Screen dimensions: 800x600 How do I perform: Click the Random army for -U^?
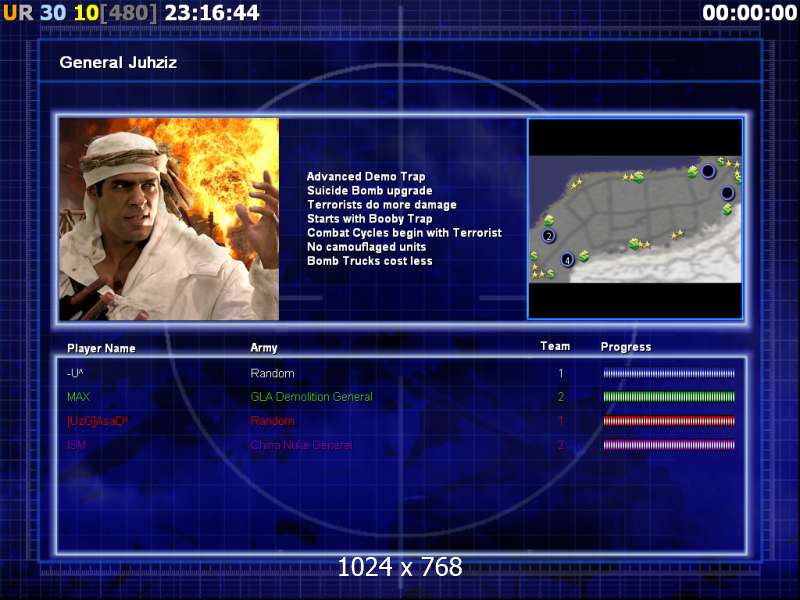tap(272, 373)
